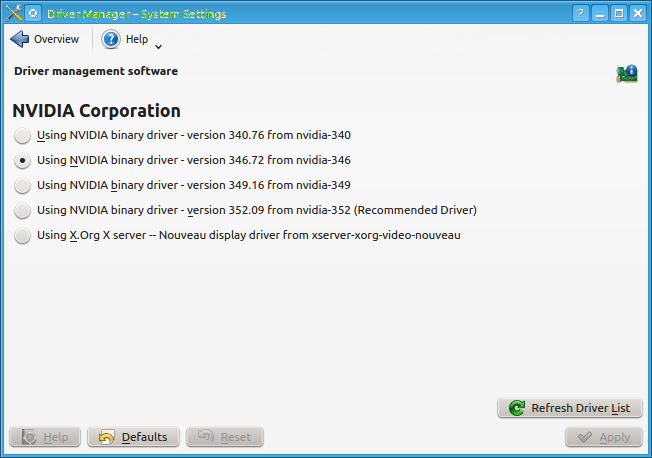Click the driver info card icon
This screenshot has height=458, width=652.
pyautogui.click(x=627, y=74)
